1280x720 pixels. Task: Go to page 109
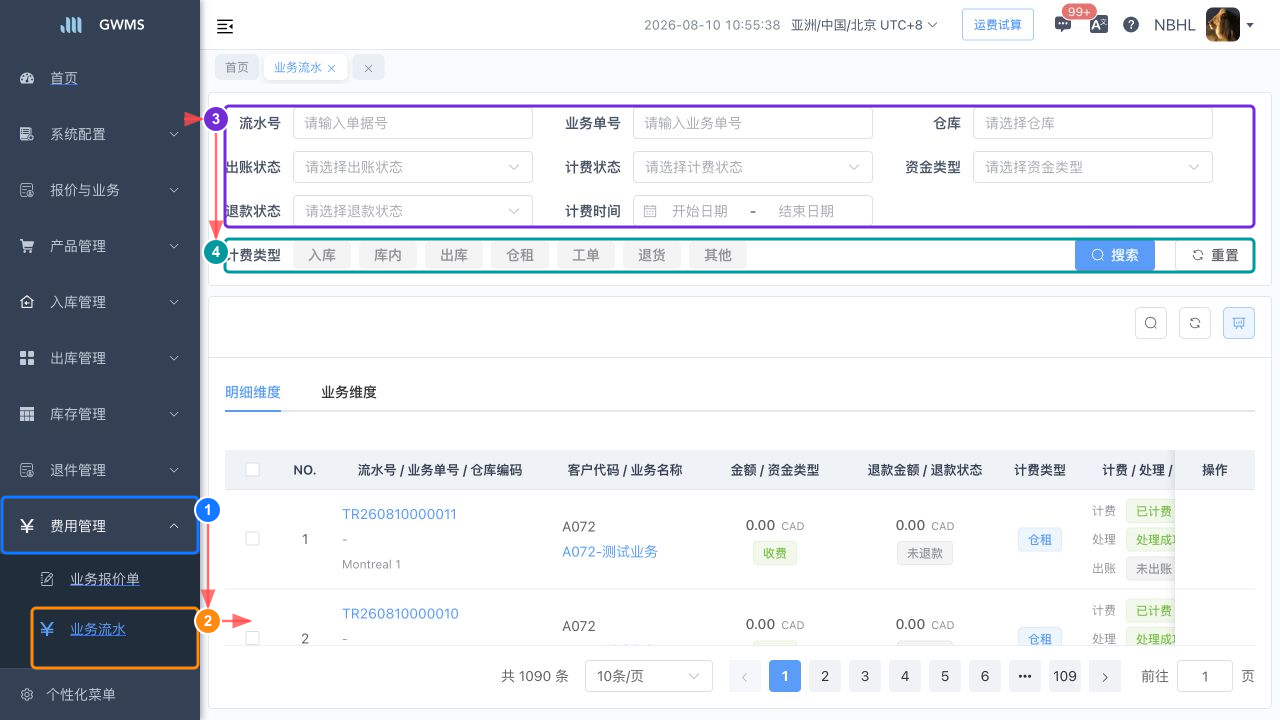(x=1065, y=677)
